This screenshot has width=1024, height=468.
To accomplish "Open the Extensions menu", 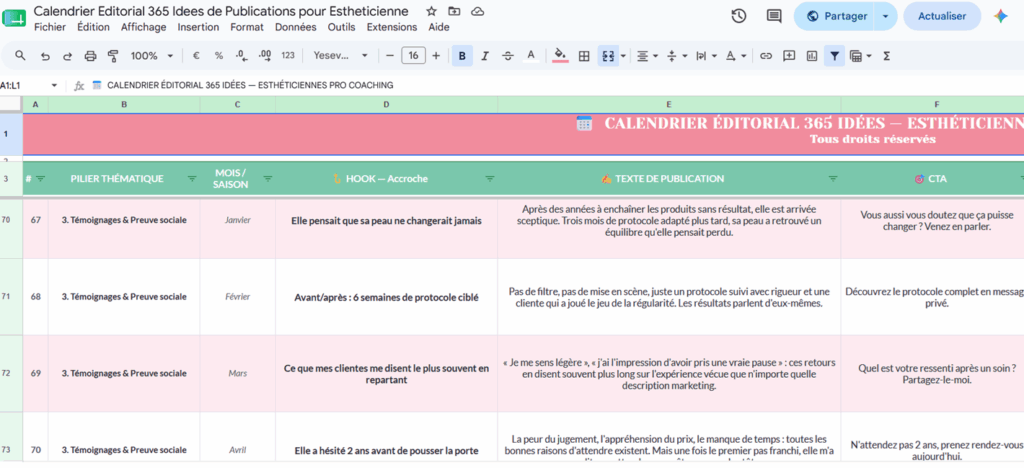I will (392, 27).
